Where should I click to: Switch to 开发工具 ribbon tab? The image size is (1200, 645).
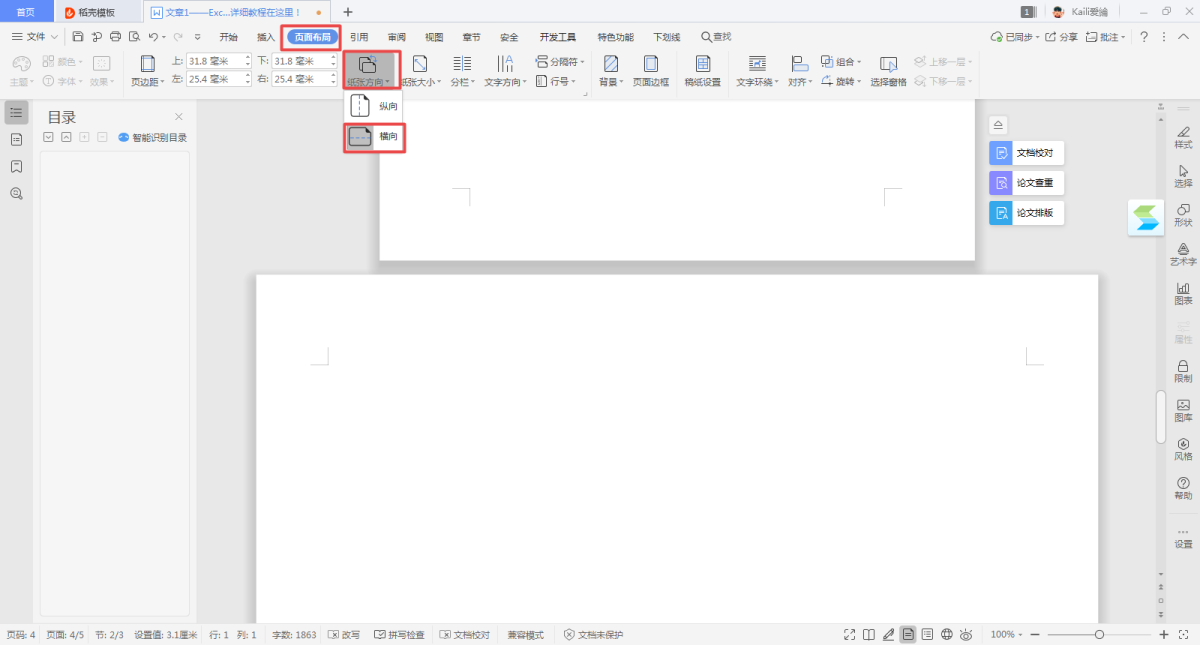coord(558,37)
